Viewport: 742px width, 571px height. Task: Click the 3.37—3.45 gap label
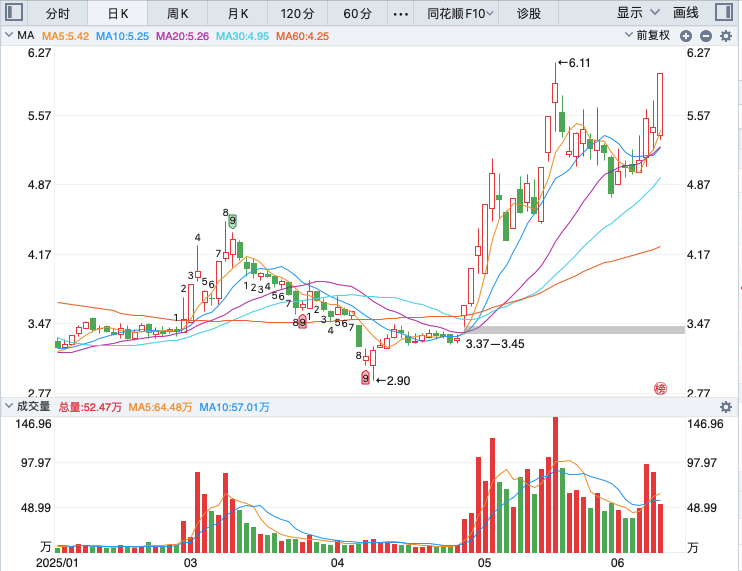coord(495,344)
